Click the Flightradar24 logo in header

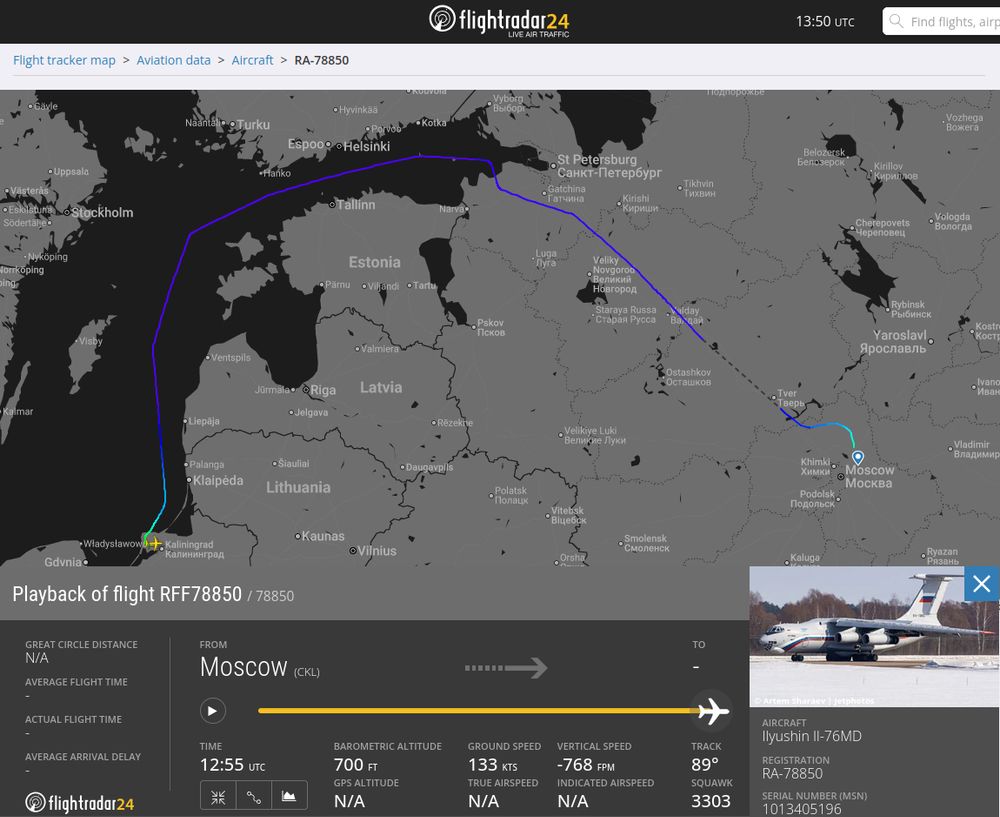click(x=499, y=21)
